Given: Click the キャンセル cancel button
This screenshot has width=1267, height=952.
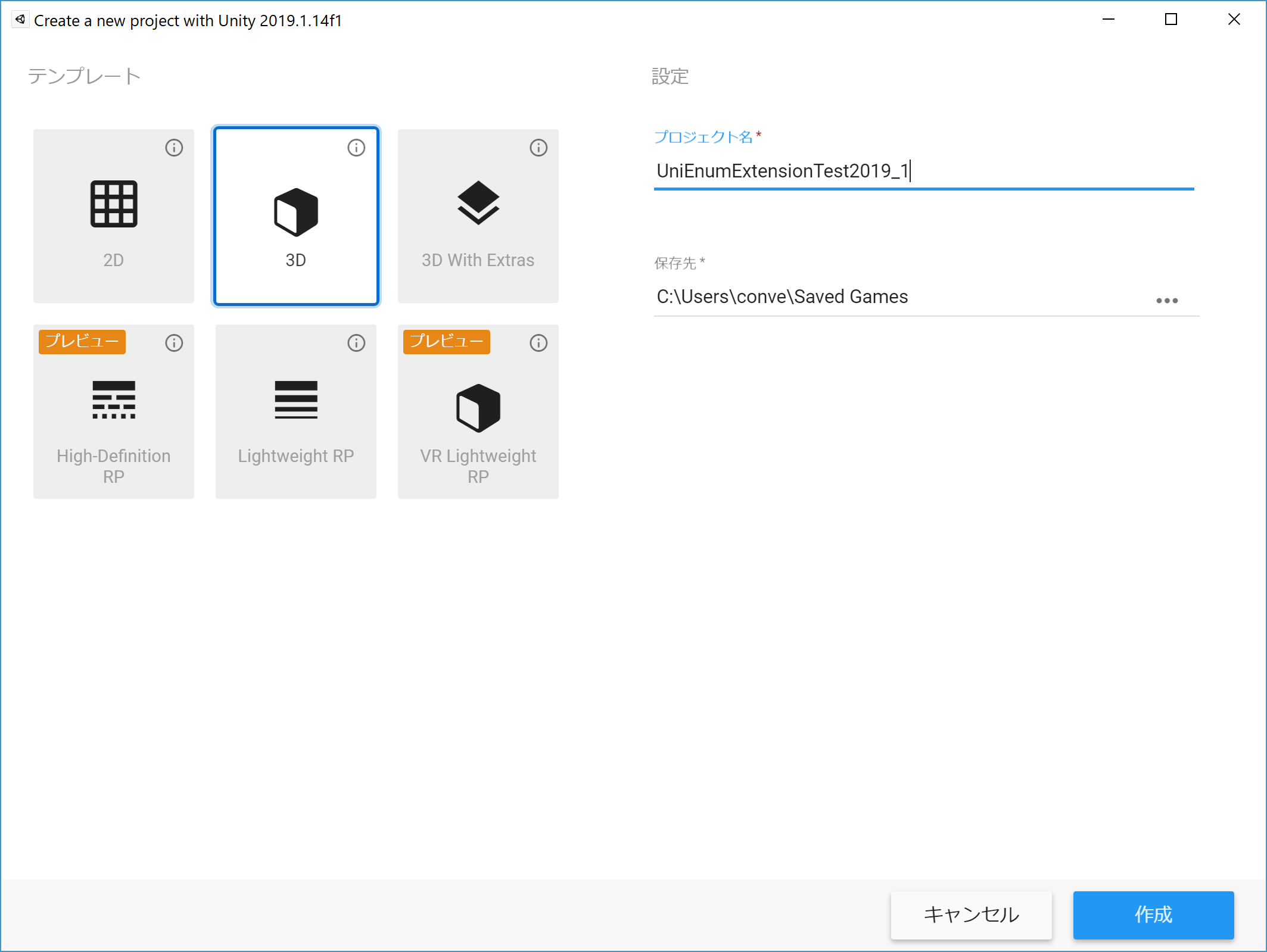Looking at the screenshot, I should [971, 914].
